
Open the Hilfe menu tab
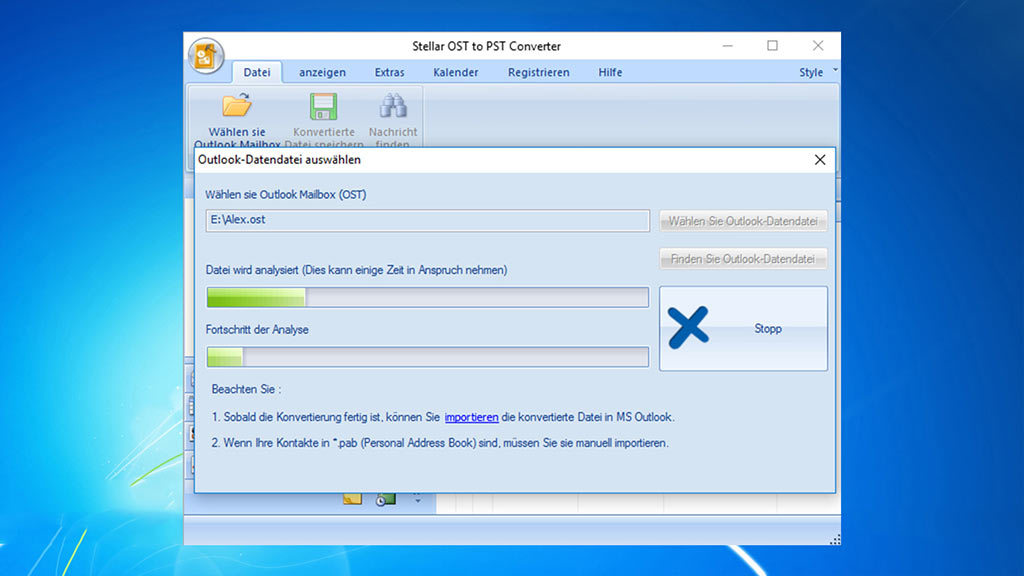(x=610, y=72)
